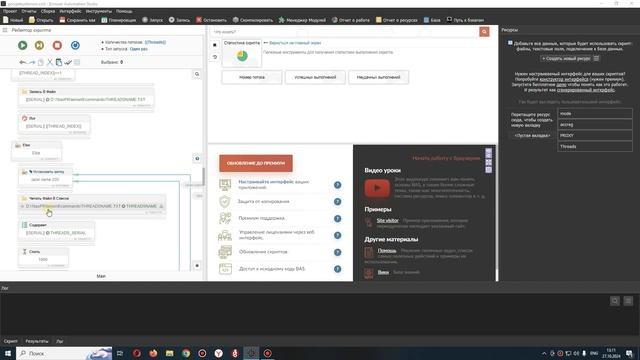
Task: Open the menu icon beside Создать новый ресурс
Action: click(x=596, y=59)
